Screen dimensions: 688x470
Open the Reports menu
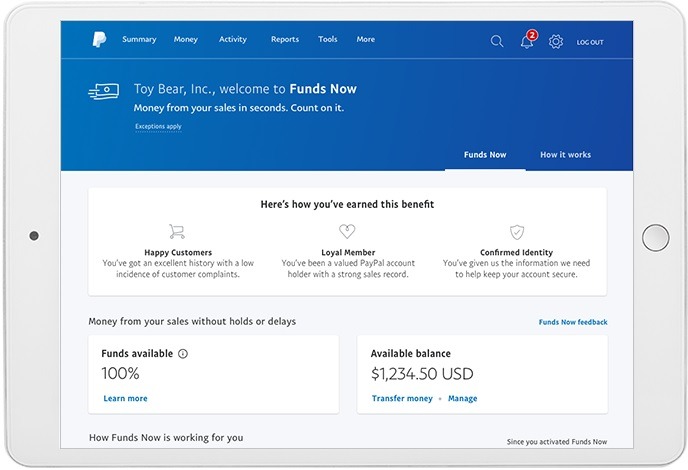[284, 40]
